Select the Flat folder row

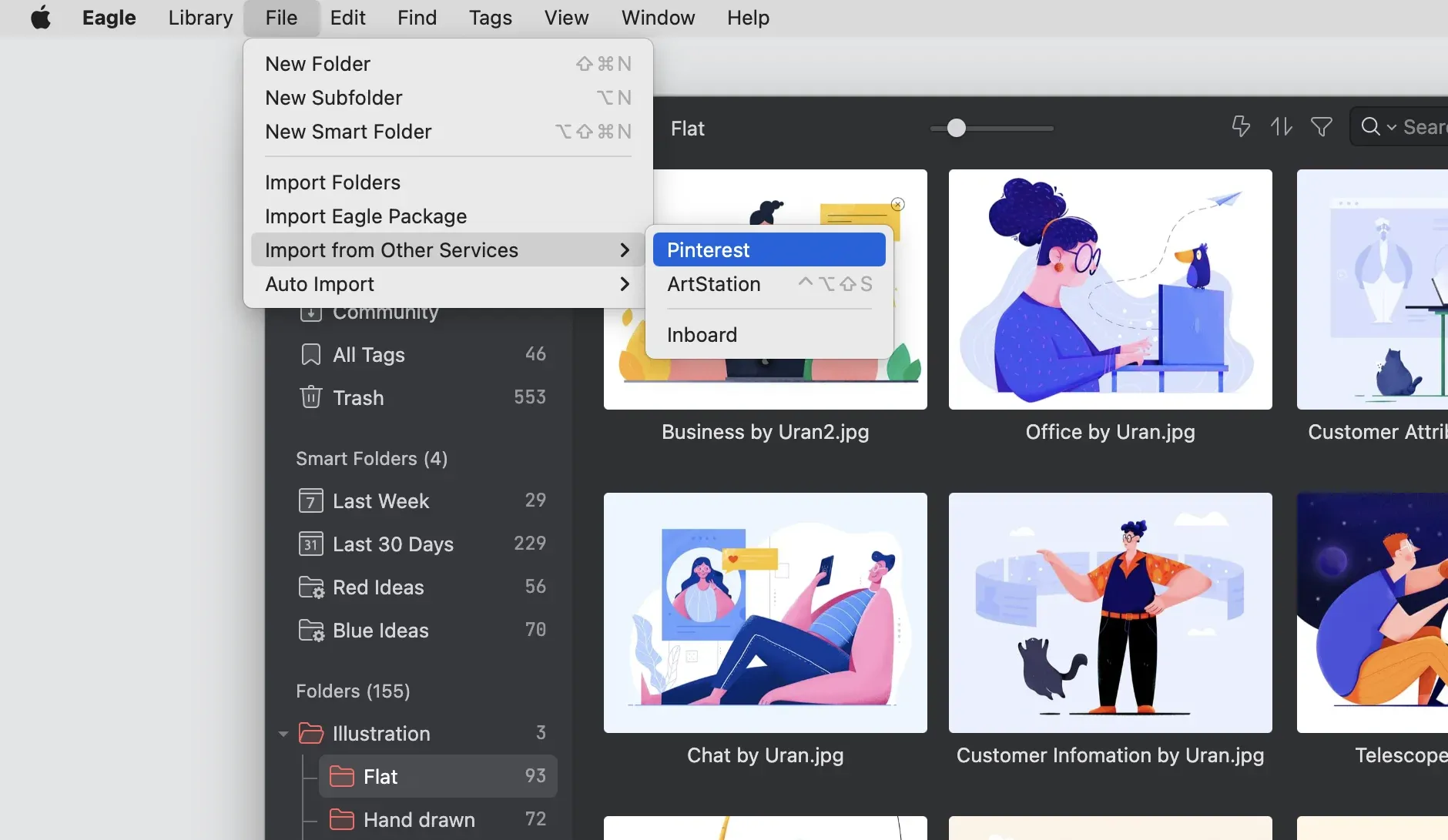pos(438,776)
